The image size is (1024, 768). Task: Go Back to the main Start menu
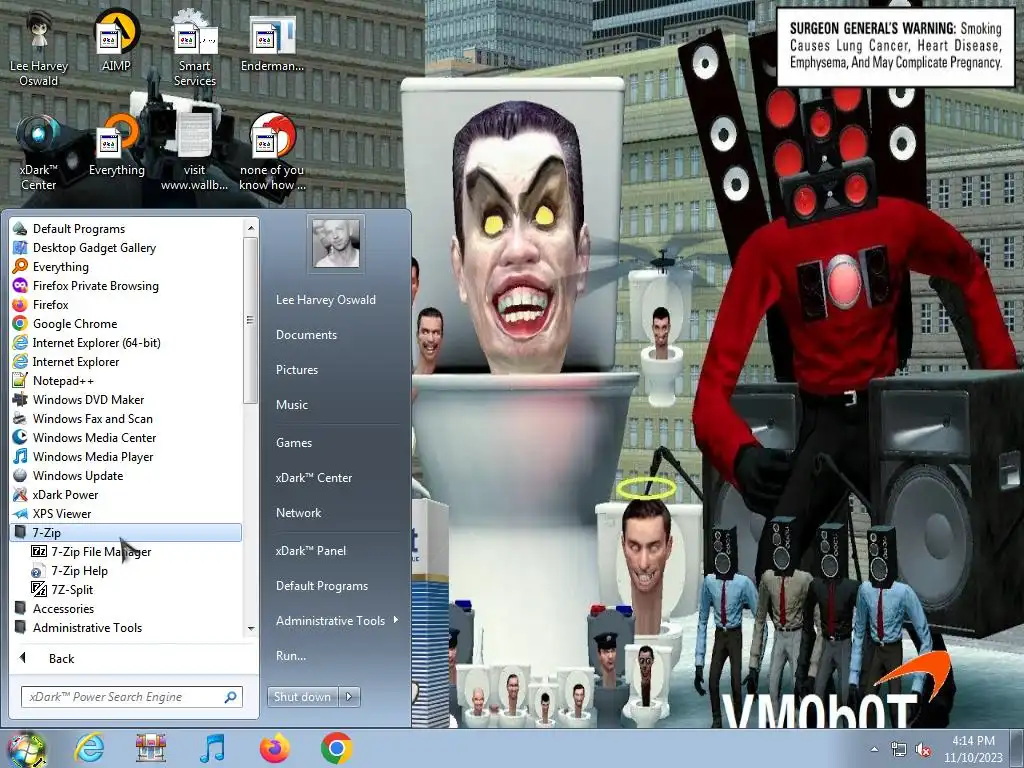61,658
